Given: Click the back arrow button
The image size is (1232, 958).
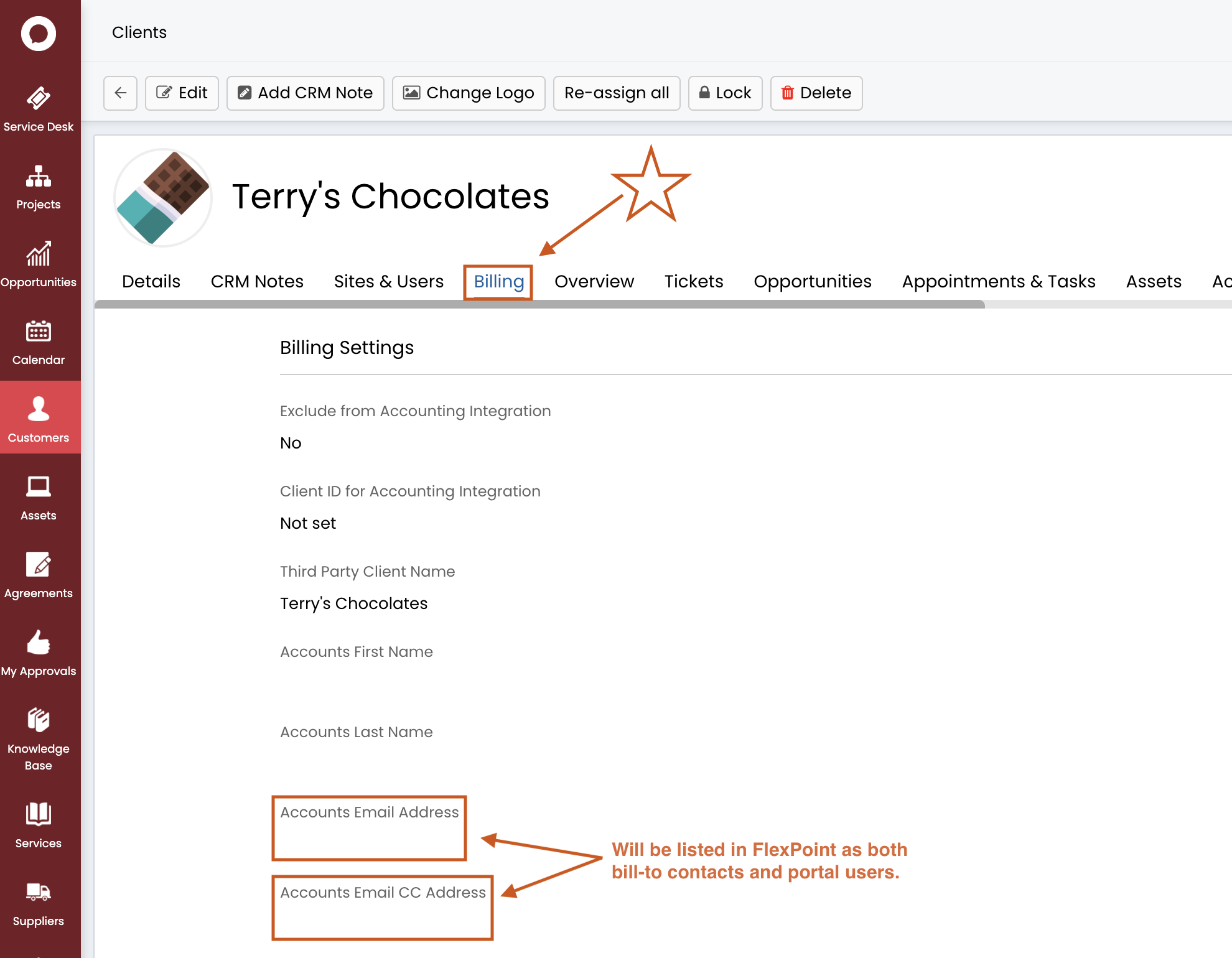Looking at the screenshot, I should (120, 93).
